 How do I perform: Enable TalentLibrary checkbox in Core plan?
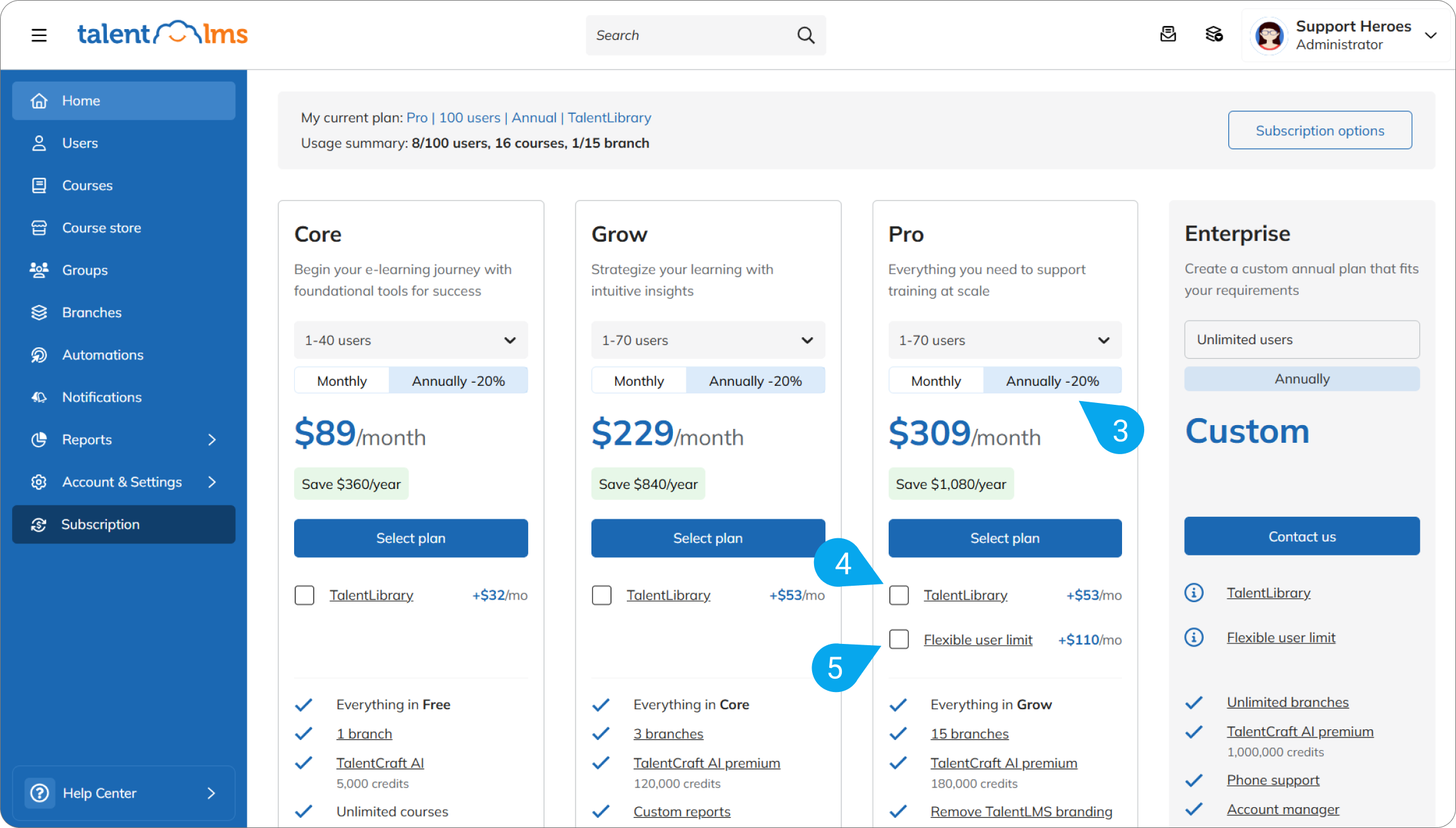tap(304, 595)
